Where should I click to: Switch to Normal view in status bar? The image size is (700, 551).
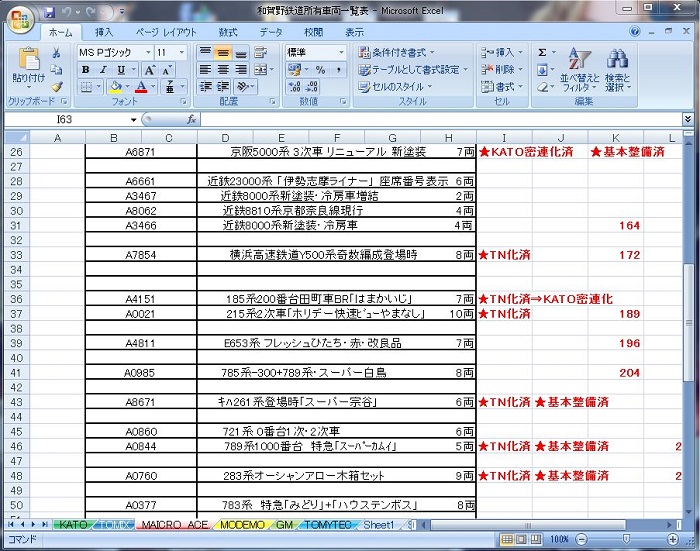coord(507,539)
